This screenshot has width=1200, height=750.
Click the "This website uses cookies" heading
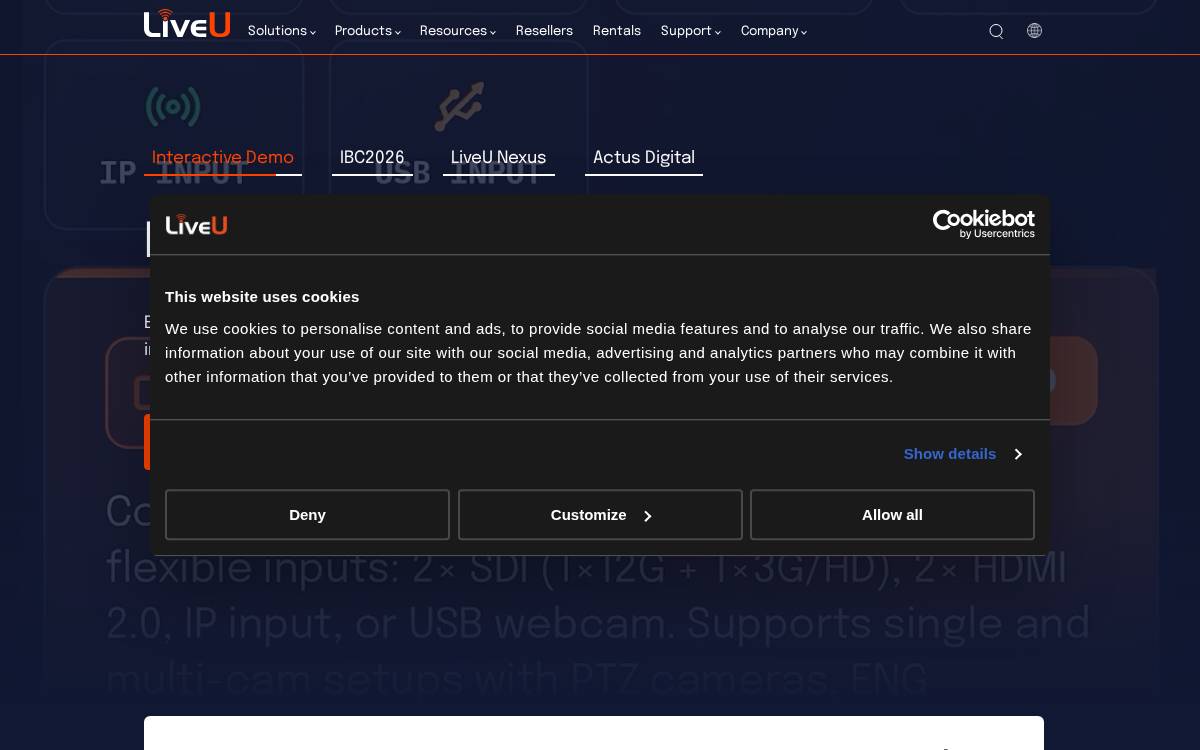pos(262,297)
